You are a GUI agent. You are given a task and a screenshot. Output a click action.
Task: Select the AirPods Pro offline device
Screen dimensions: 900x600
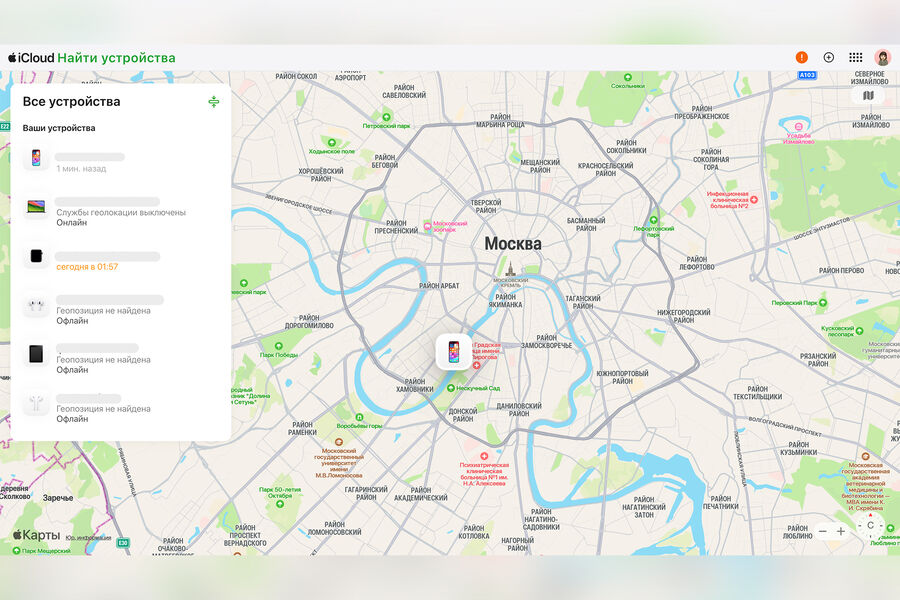121,306
